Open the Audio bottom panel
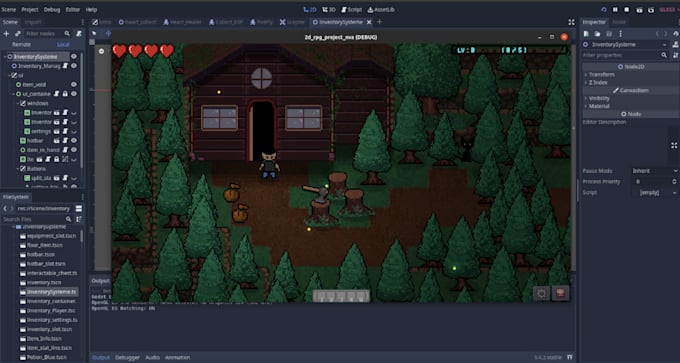This screenshot has width=680, height=363. pyautogui.click(x=152, y=357)
